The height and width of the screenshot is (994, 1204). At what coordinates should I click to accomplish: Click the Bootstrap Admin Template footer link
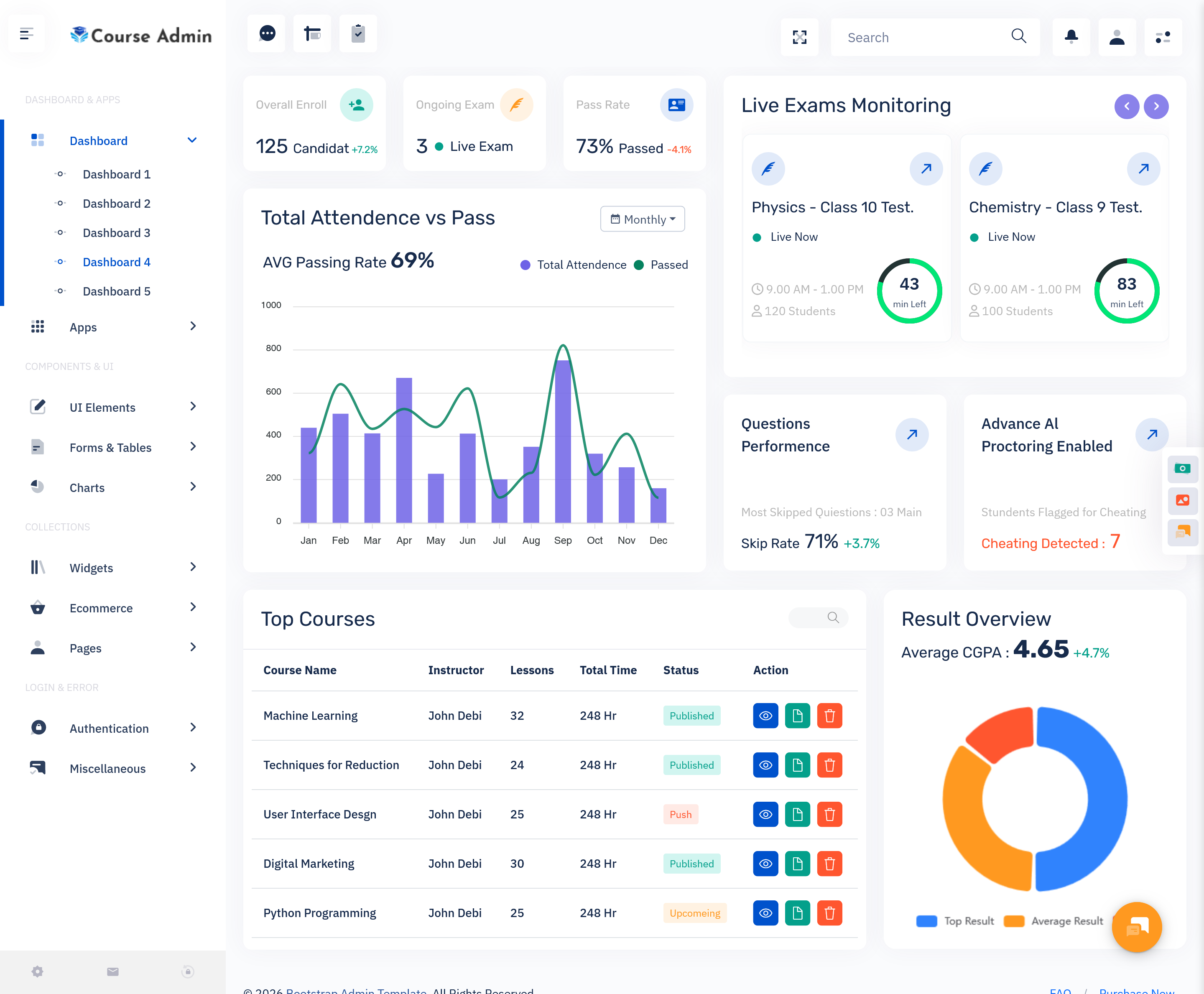356,991
